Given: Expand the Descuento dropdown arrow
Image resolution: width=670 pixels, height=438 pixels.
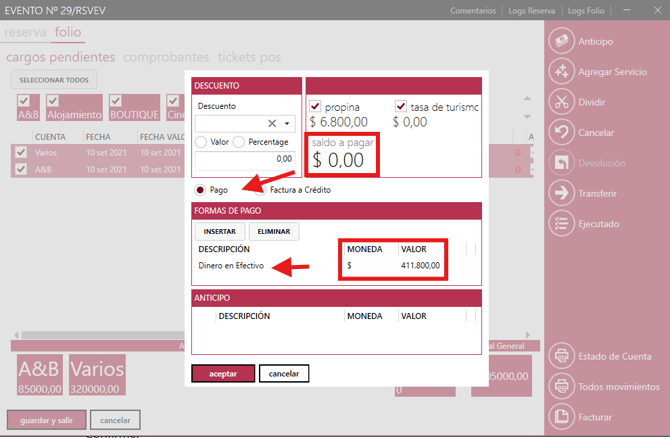Looking at the screenshot, I should click(288, 124).
